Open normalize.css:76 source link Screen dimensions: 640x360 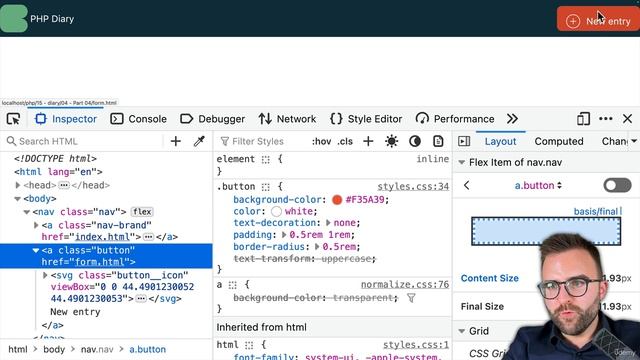coord(405,284)
